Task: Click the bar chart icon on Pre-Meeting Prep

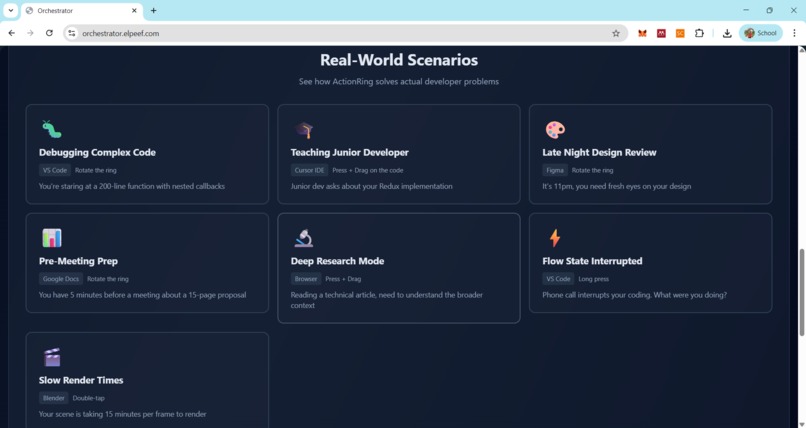Action: pyautogui.click(x=51, y=238)
